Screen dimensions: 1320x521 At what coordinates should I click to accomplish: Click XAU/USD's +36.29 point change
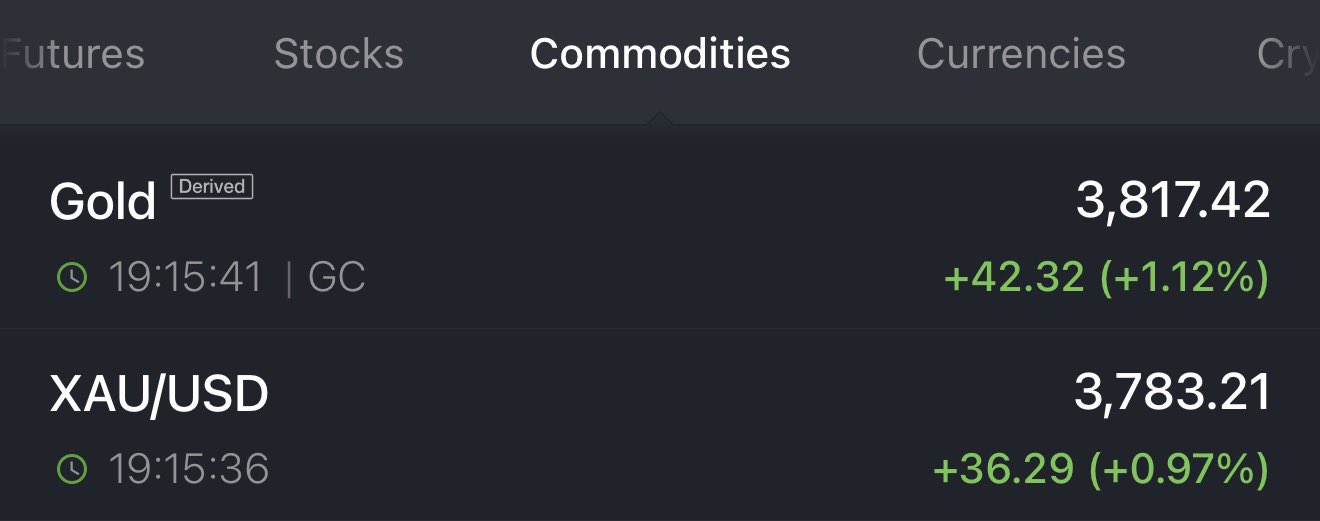click(x=1003, y=468)
